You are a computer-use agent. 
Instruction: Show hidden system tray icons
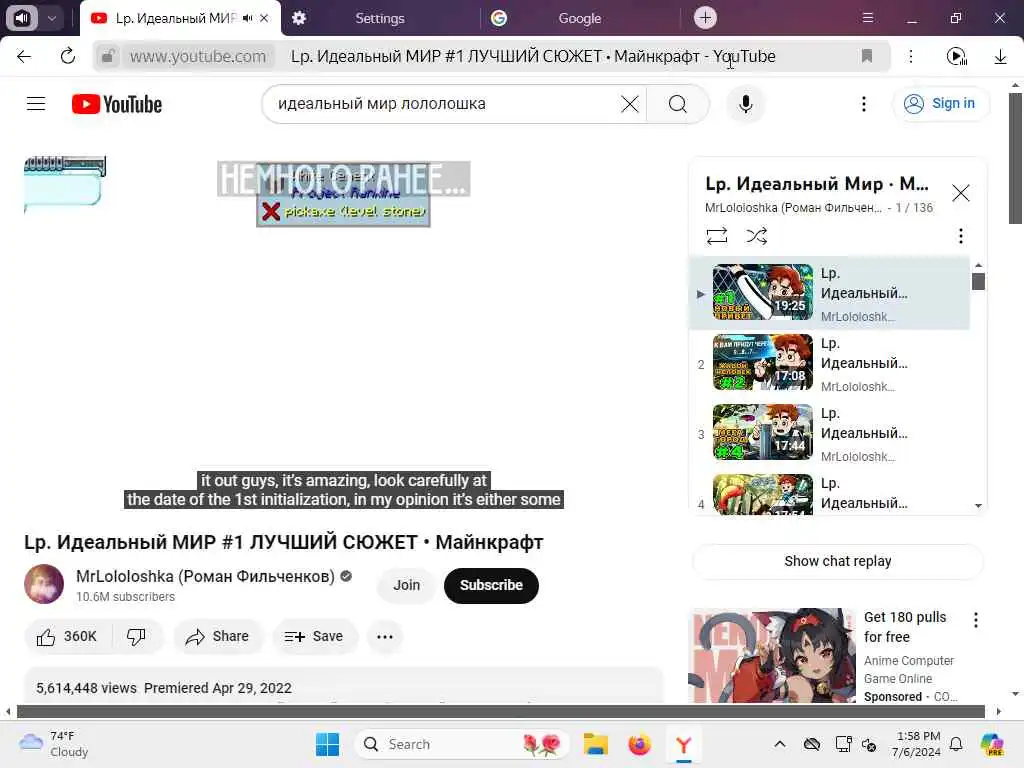click(x=780, y=744)
